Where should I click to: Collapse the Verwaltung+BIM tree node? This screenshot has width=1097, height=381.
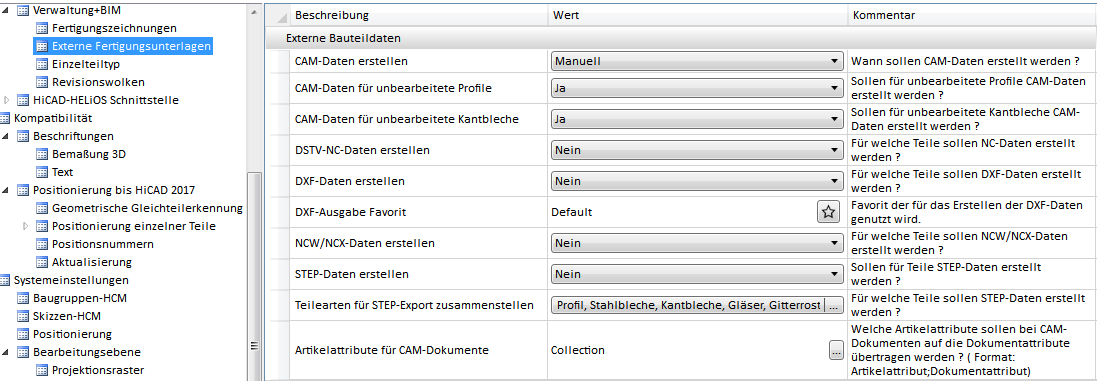[x=7, y=11]
